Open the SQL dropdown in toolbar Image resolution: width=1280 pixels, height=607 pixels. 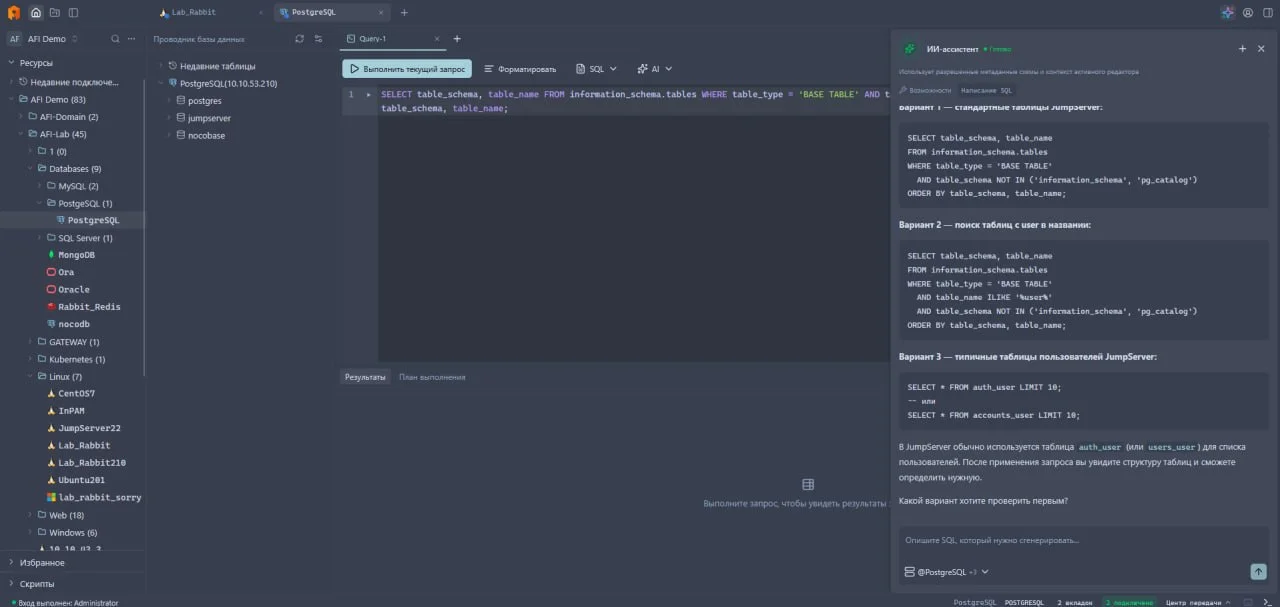[x=597, y=69]
